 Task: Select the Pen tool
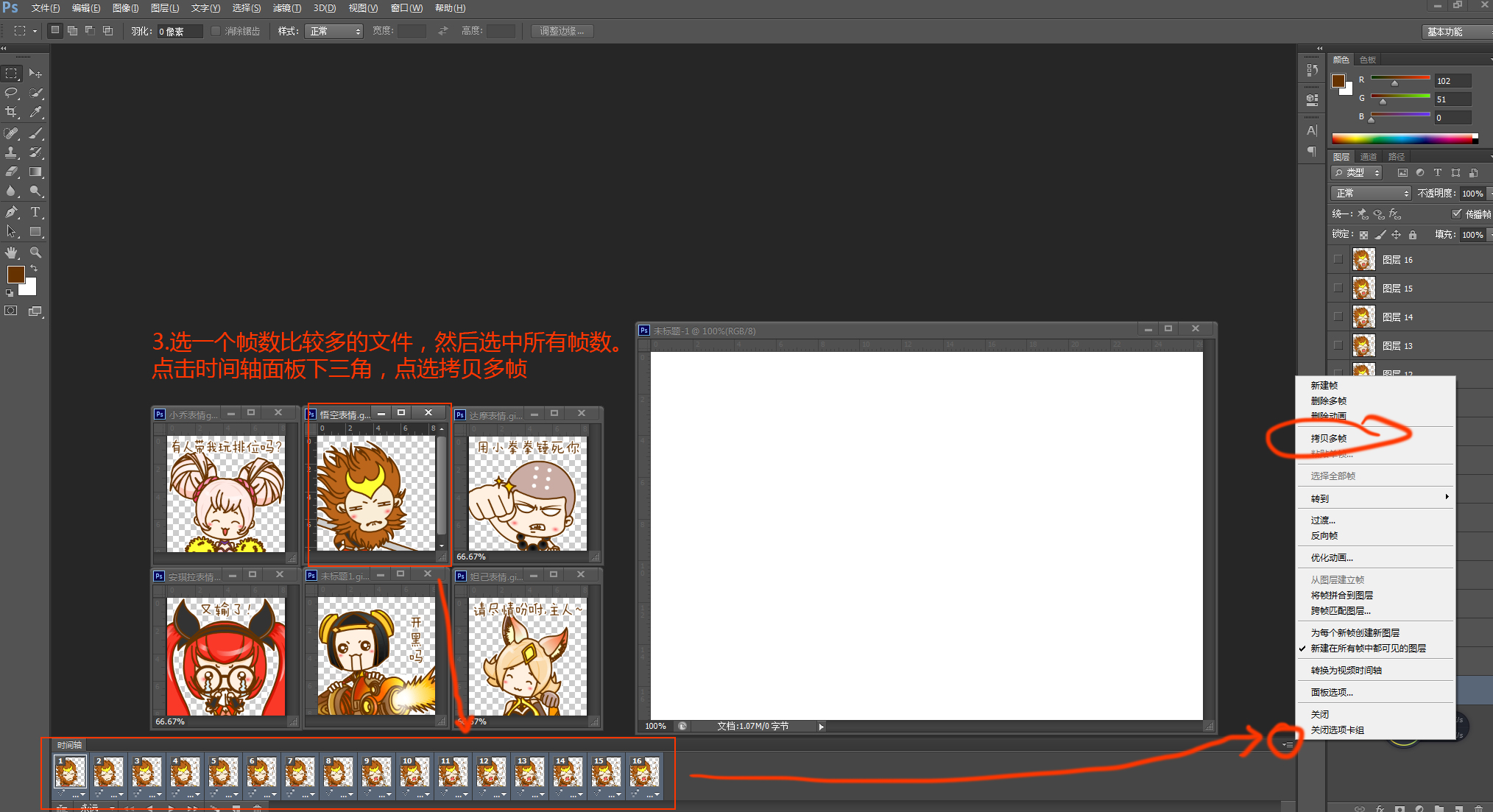[11, 212]
